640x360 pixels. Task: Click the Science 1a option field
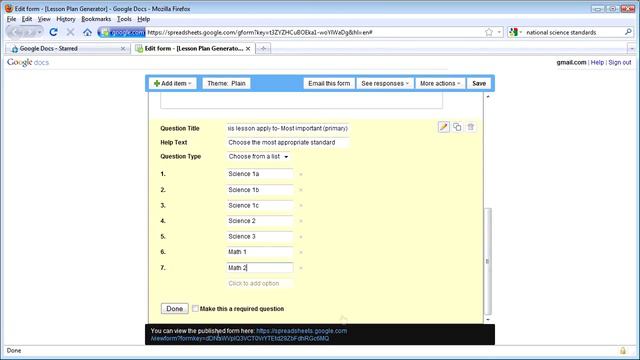tap(260, 174)
